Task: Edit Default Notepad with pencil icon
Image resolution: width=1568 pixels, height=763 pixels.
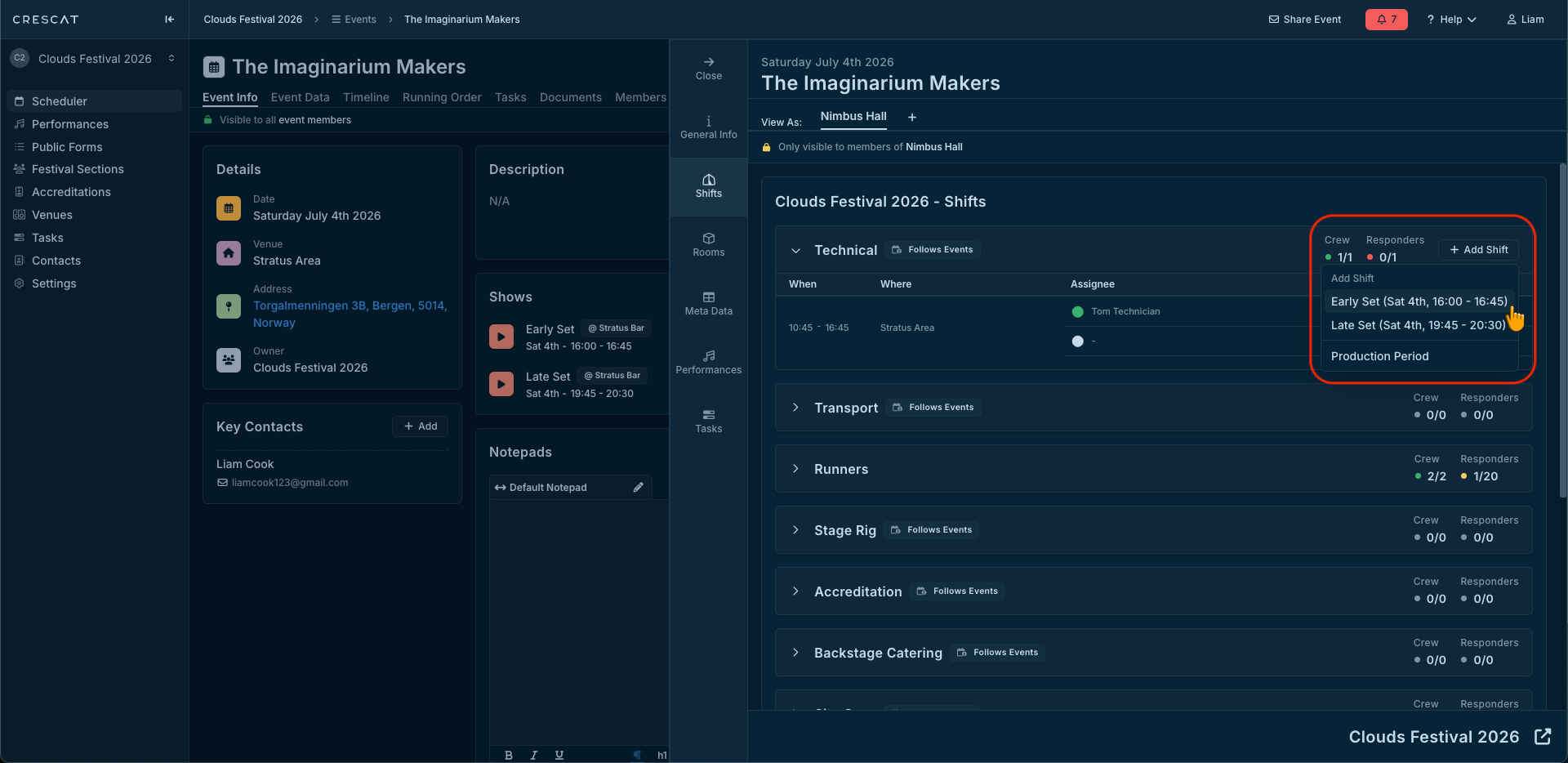Action: click(638, 488)
